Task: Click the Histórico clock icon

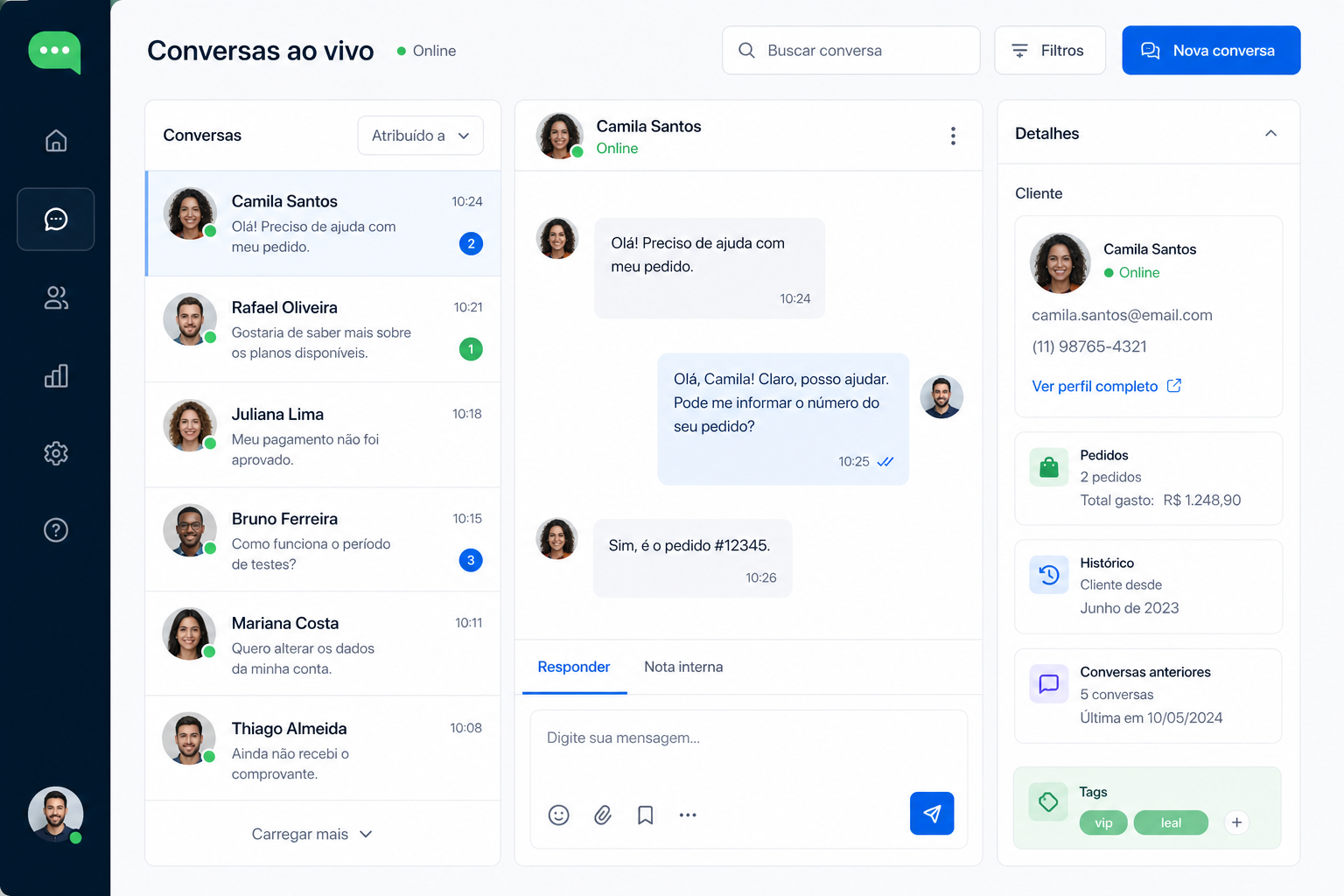Action: (x=1048, y=575)
